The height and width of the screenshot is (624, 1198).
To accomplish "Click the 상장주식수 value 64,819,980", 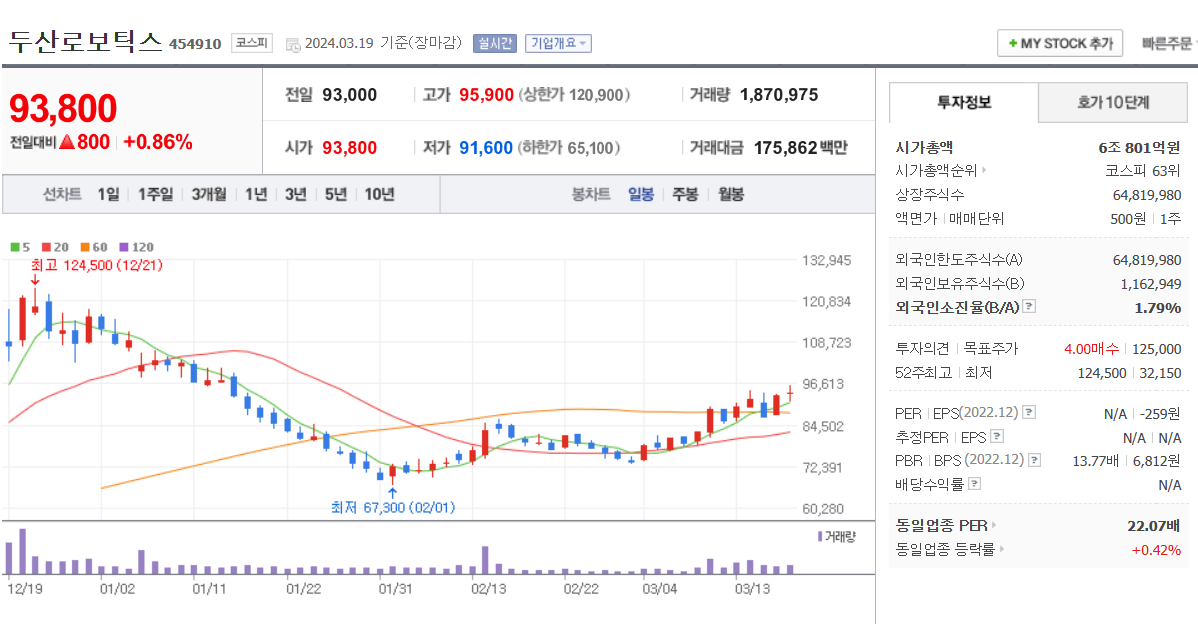I will click(x=1147, y=195).
